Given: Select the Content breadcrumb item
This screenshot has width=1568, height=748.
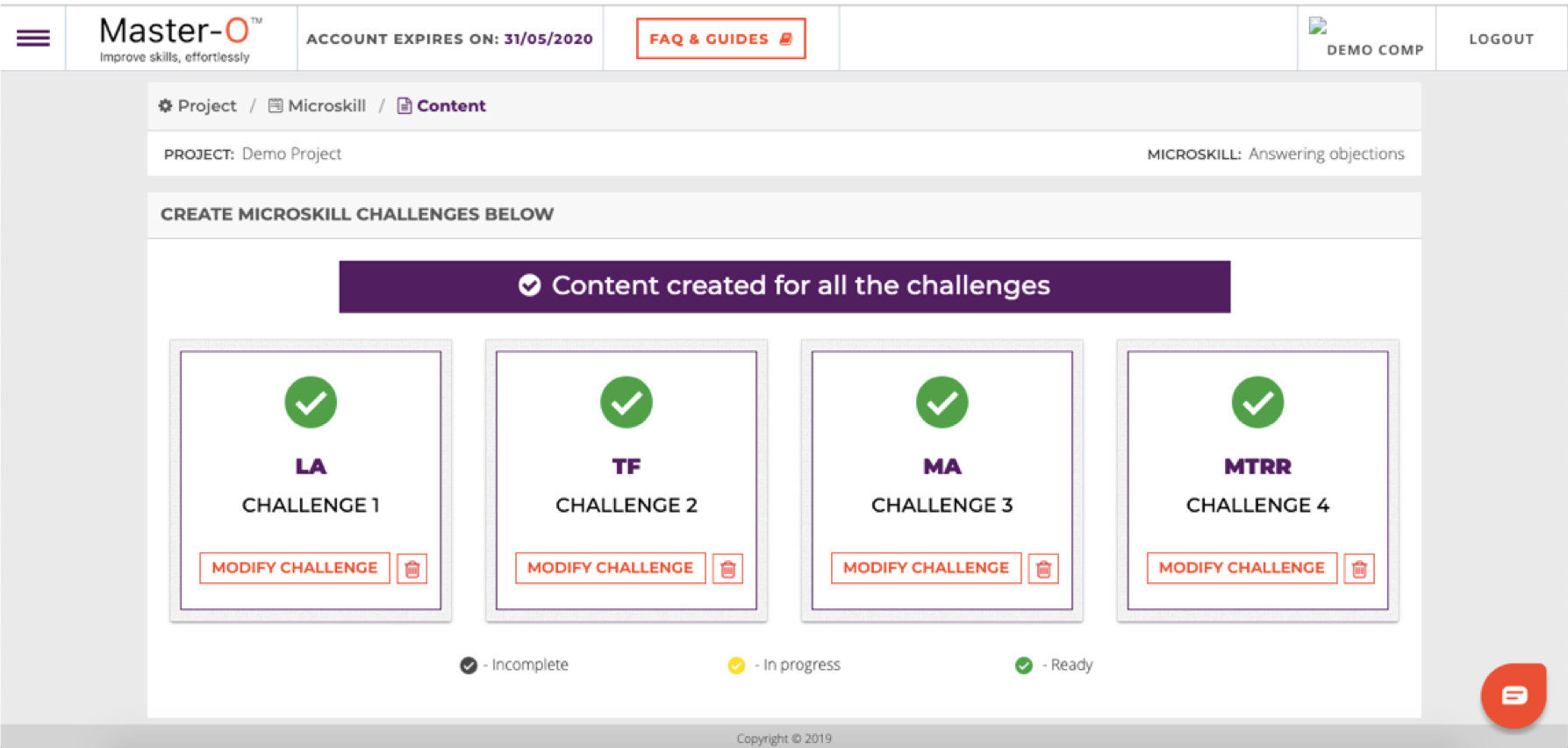Looking at the screenshot, I should (x=441, y=105).
